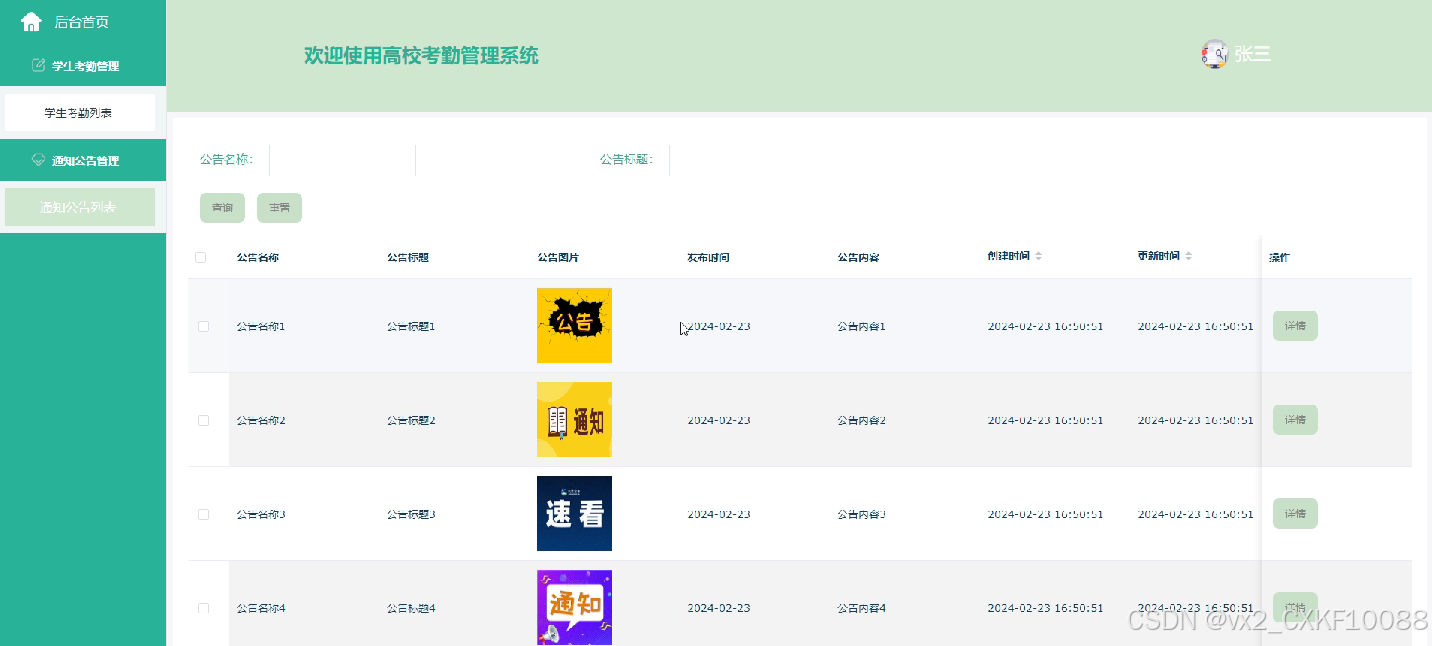The width and height of the screenshot is (1432, 646).
Task: Check the checkbox for 公告名称4 row
Action: click(x=203, y=608)
